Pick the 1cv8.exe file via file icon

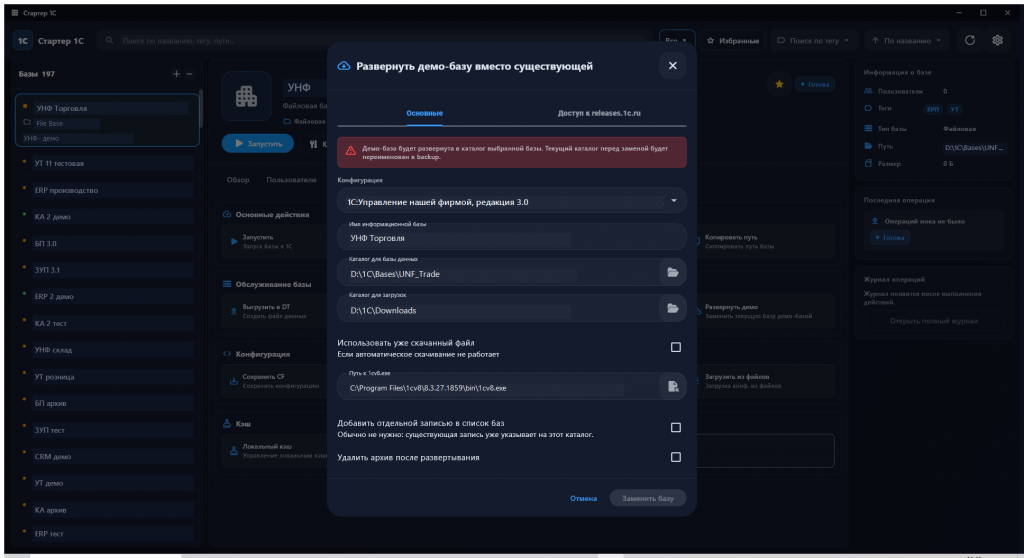[x=672, y=387]
